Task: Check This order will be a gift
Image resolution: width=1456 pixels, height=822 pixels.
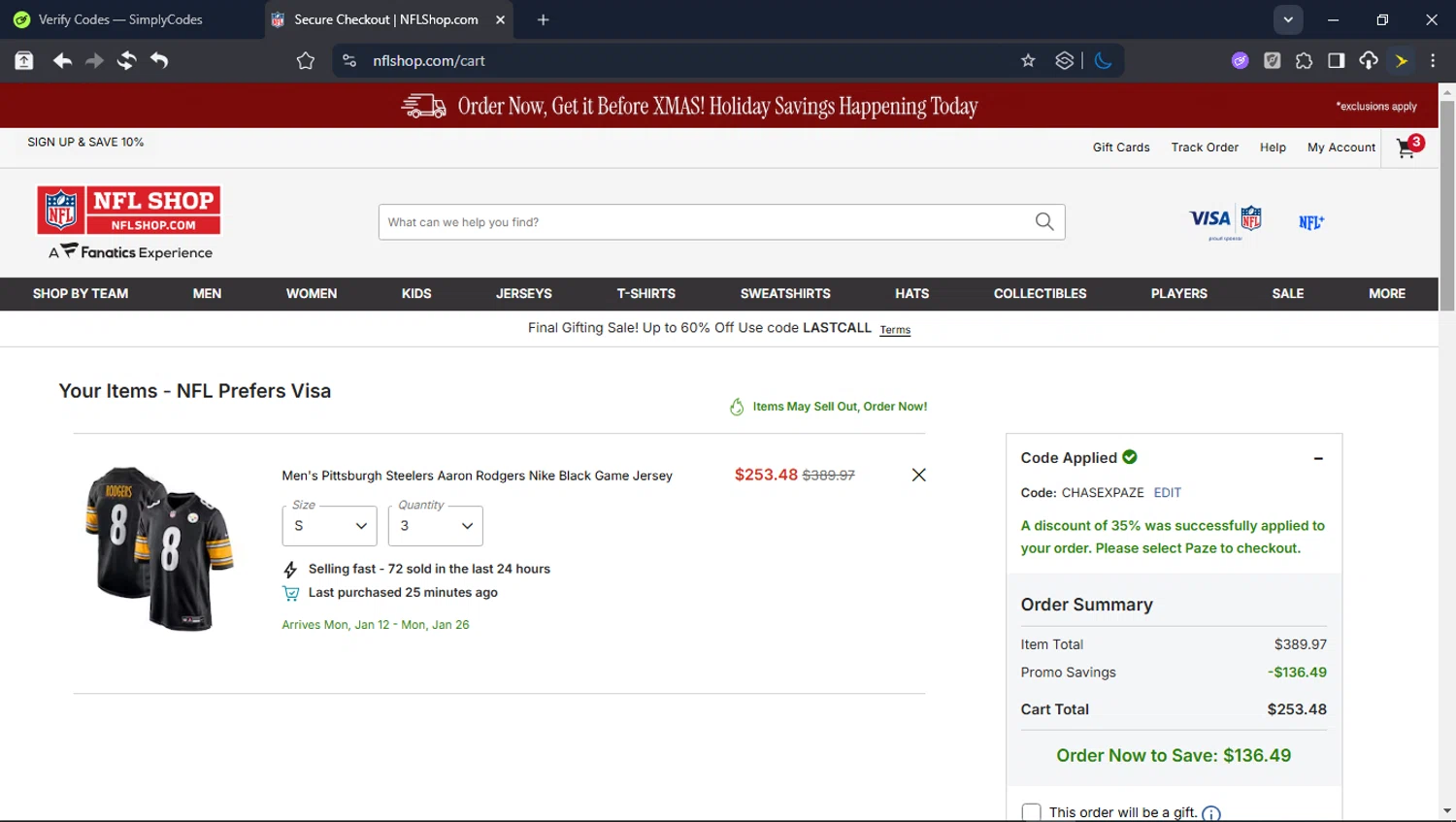Action: click(x=1031, y=812)
